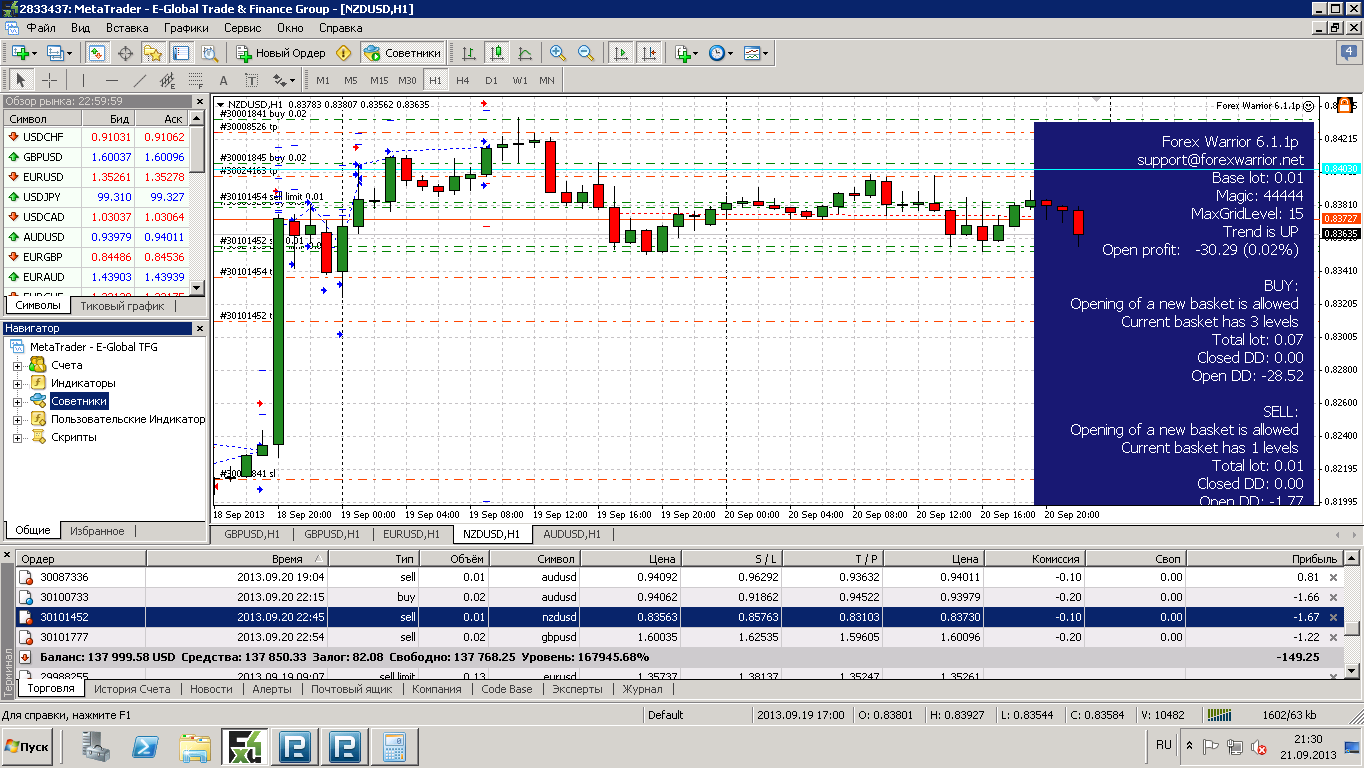Open the AUDUSD,H1 chart tab
Screen dimensions: 1364x768
[572, 534]
